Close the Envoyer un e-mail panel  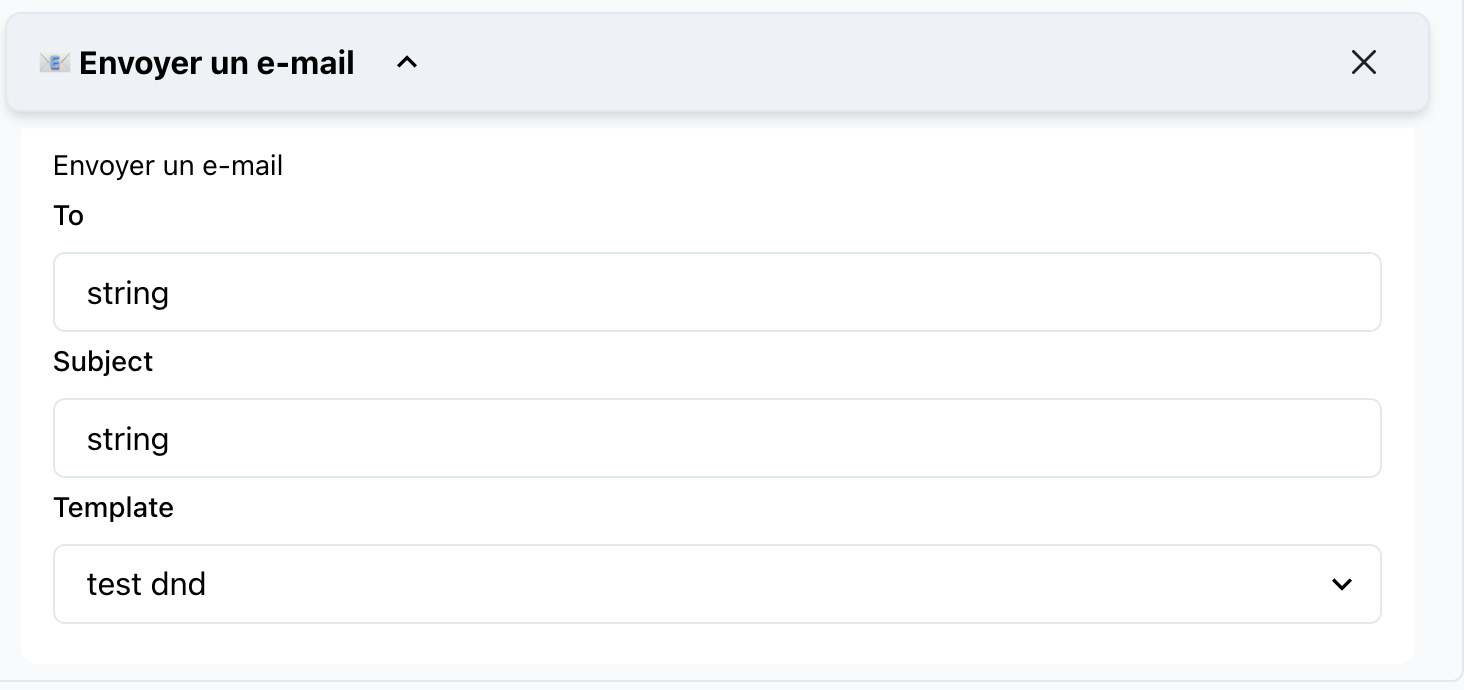pos(1363,63)
